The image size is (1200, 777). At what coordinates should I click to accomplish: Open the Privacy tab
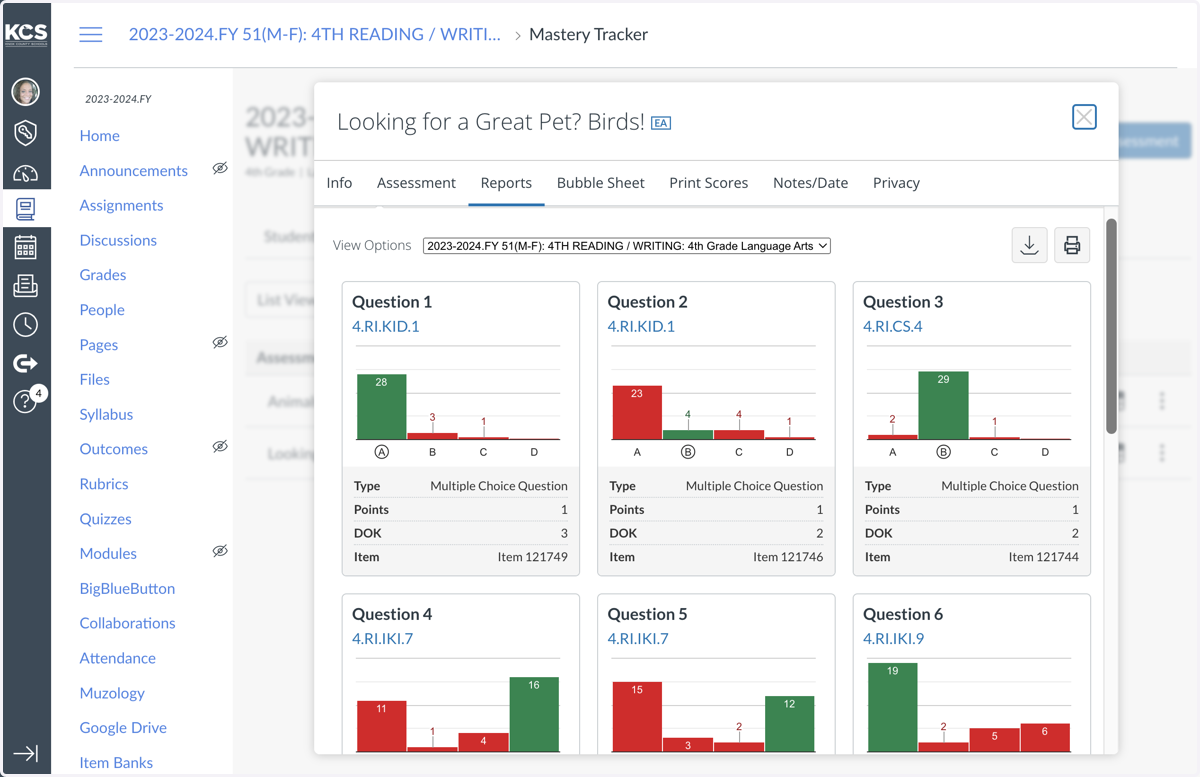coord(896,183)
